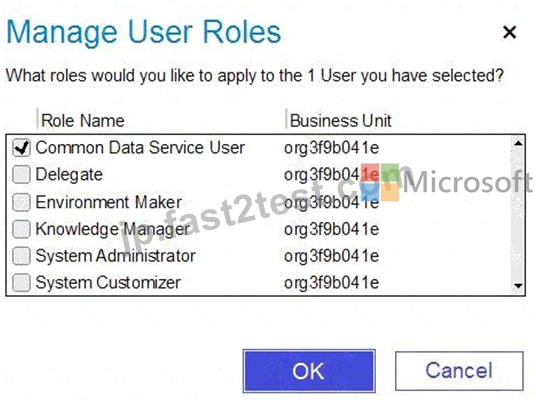Click the Knowledge Manager role name
The height and width of the screenshot is (413, 536).
113,229
